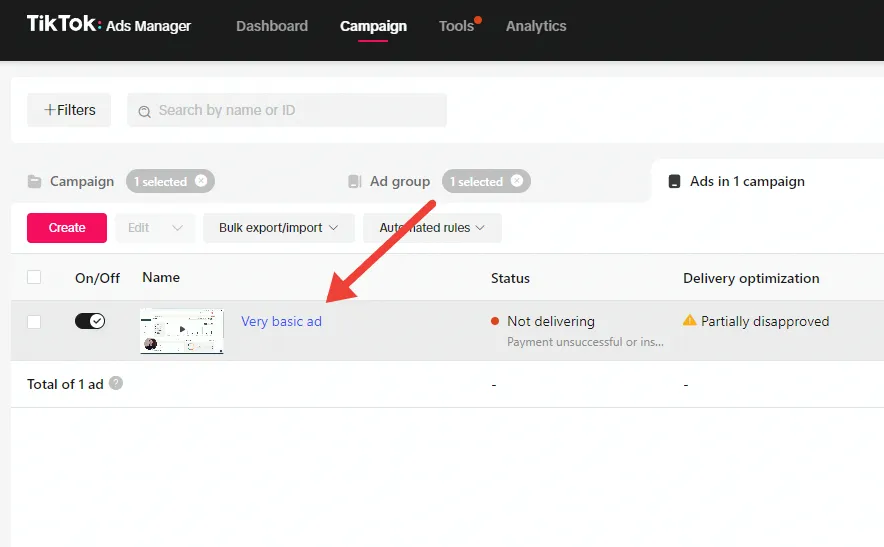Expand the Bulk export/import dropdown
Viewport: 884px width, 547px height.
coord(279,228)
